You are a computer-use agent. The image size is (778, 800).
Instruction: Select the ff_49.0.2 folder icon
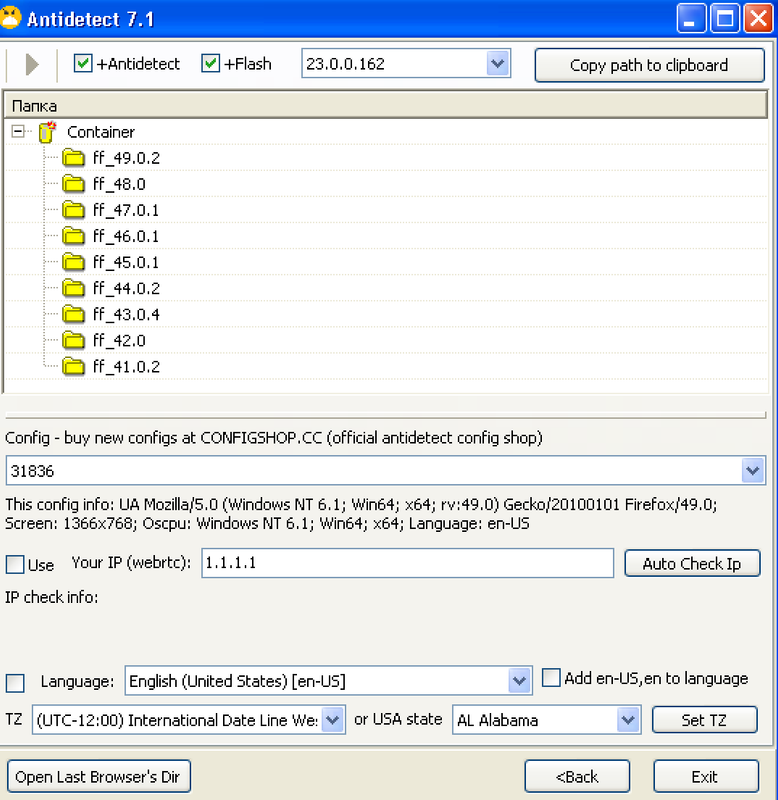pyautogui.click(x=73, y=158)
